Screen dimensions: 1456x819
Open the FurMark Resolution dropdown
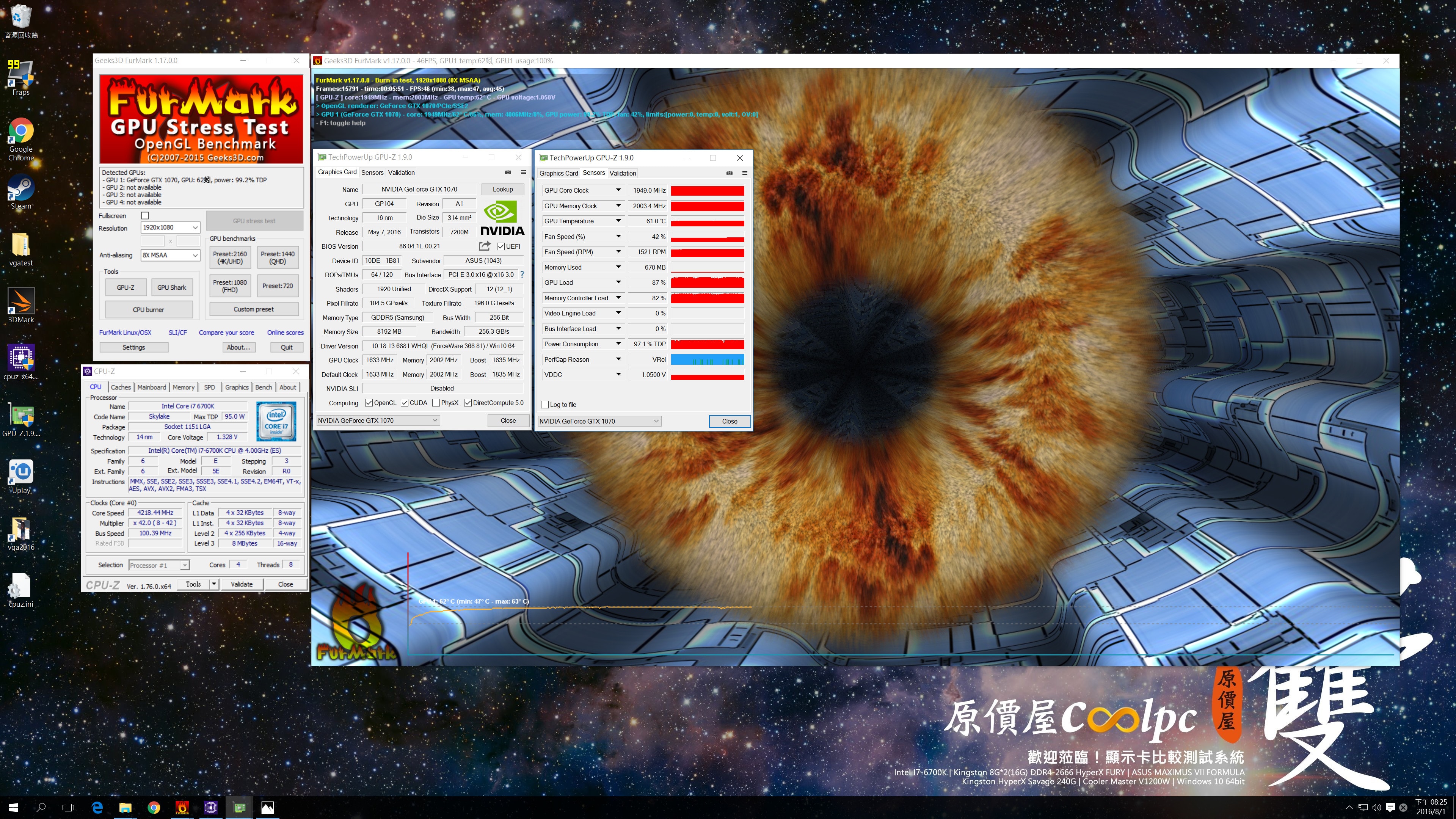[170, 227]
